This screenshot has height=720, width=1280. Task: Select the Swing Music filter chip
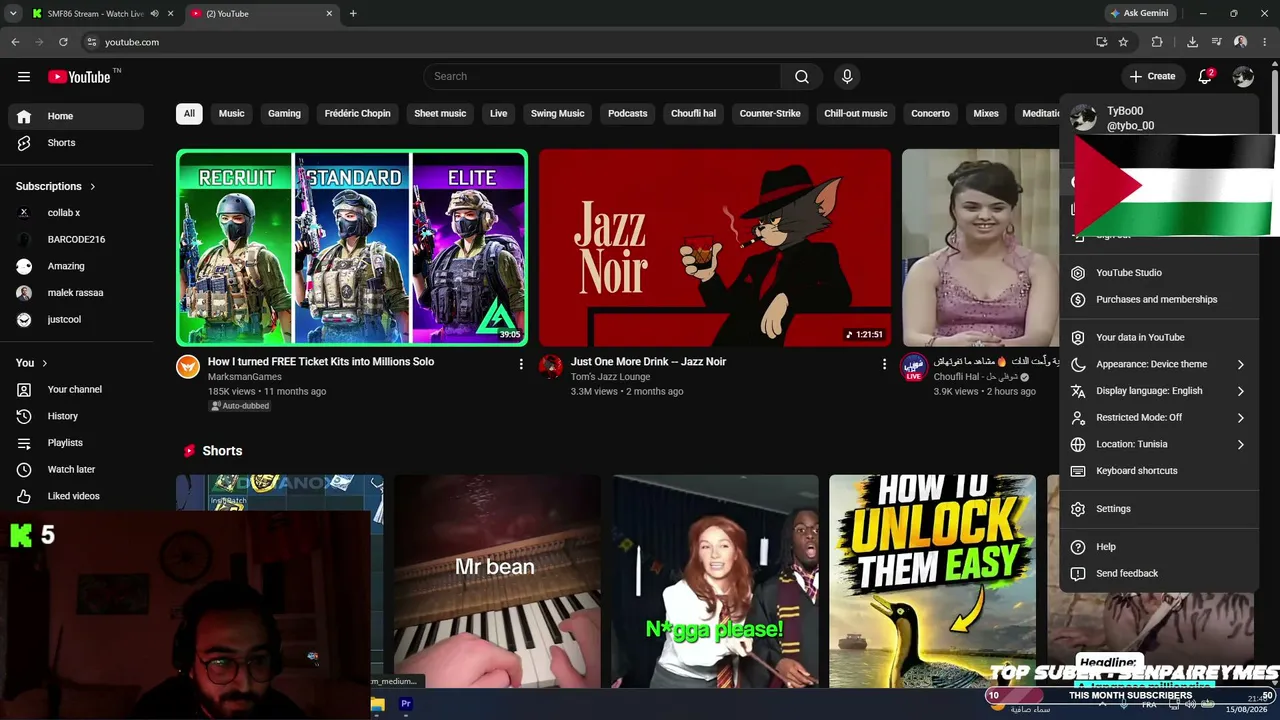coord(557,114)
